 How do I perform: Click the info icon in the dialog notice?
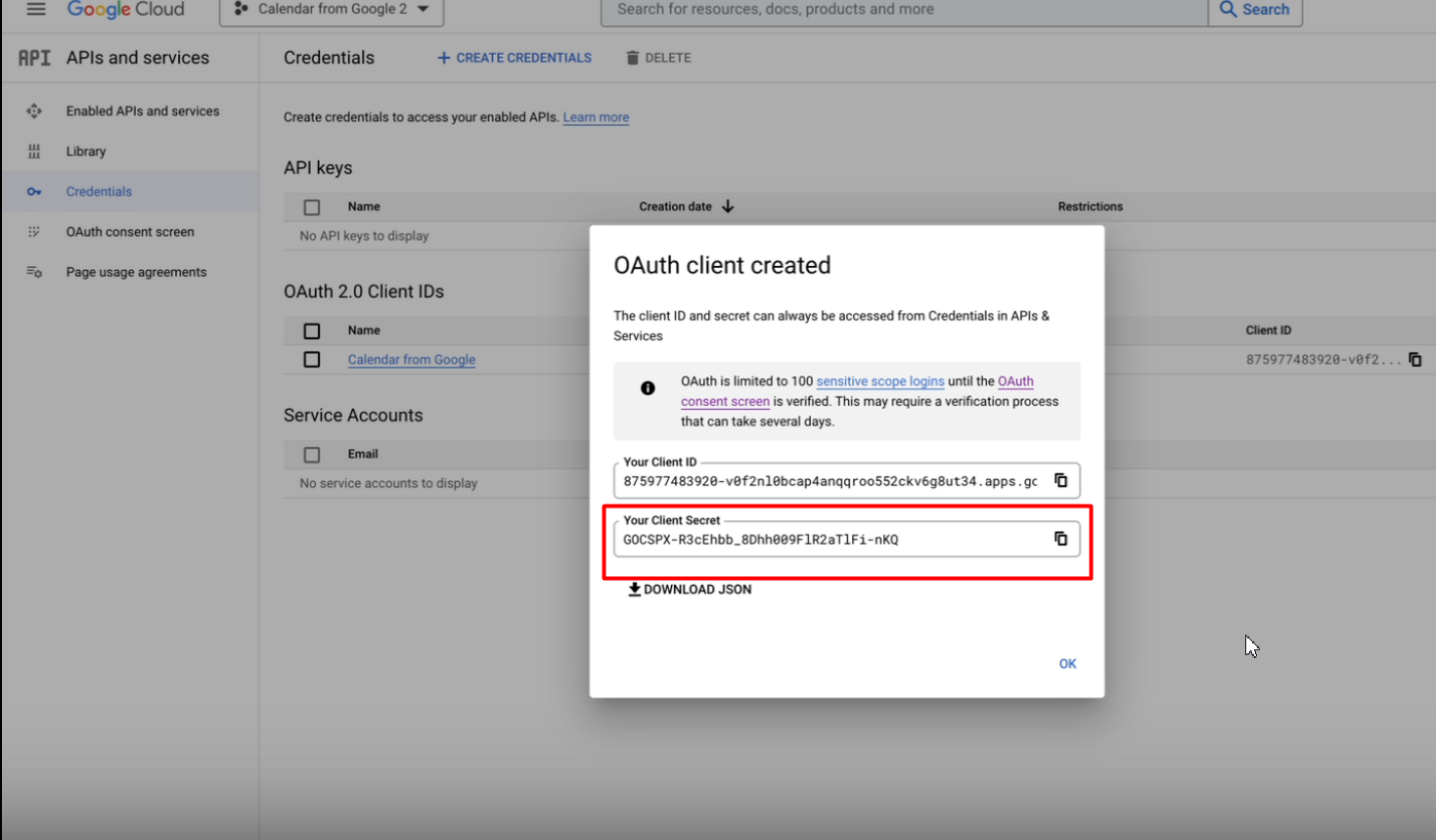pyautogui.click(x=648, y=388)
